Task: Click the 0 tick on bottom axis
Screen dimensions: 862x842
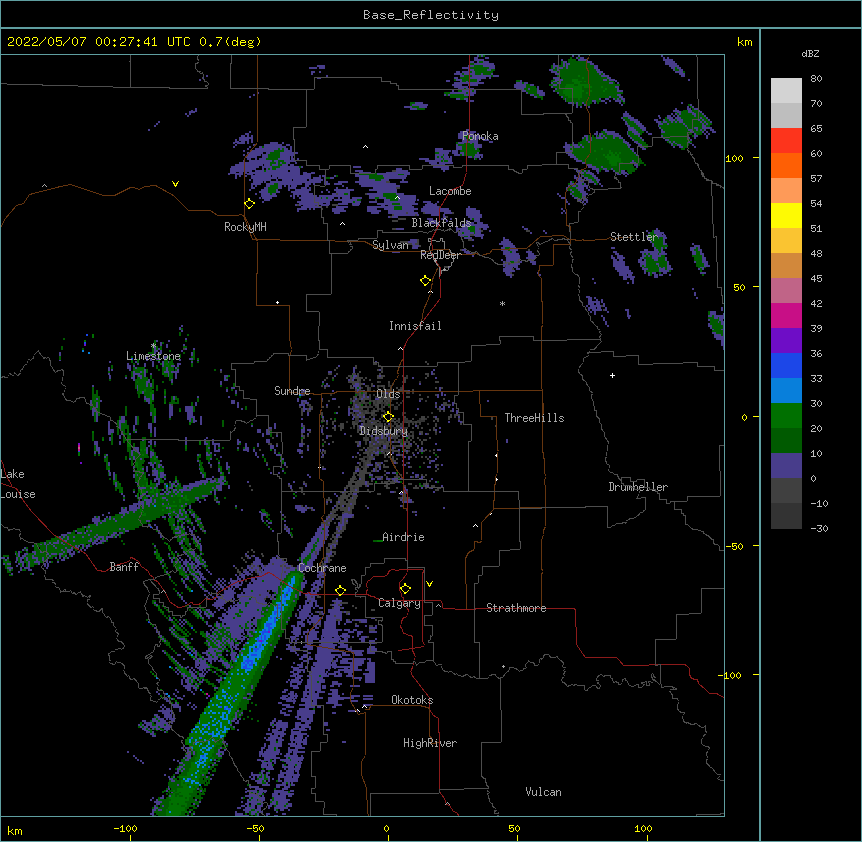Action: coord(386,828)
